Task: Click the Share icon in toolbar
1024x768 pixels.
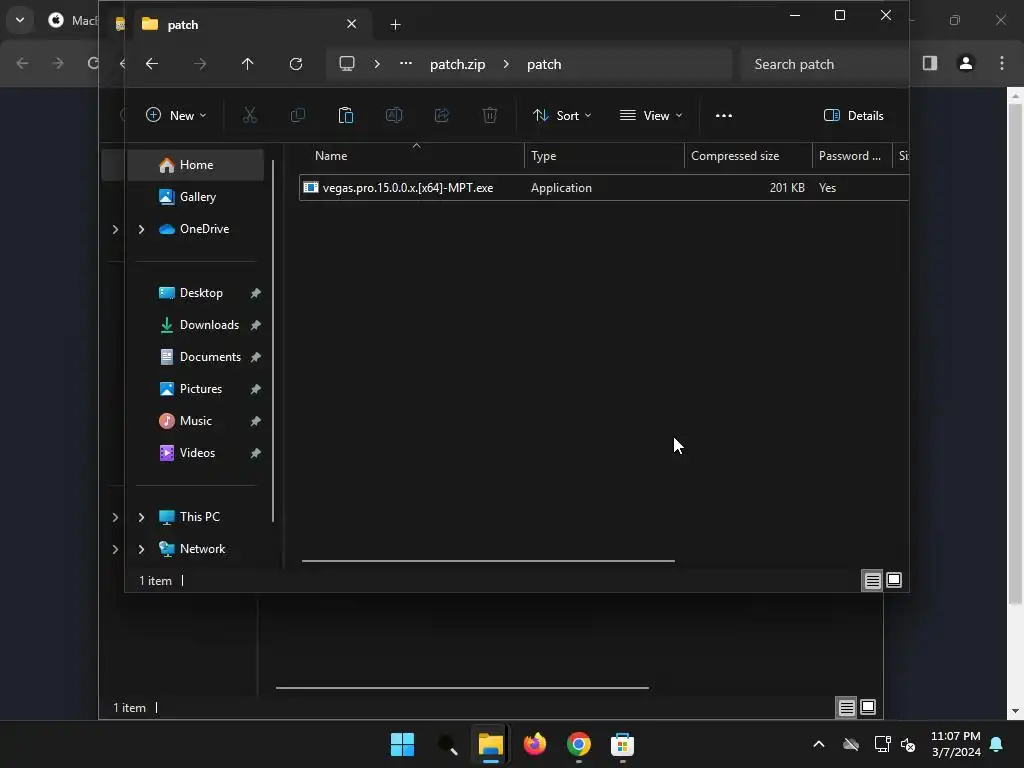Action: [x=442, y=116]
